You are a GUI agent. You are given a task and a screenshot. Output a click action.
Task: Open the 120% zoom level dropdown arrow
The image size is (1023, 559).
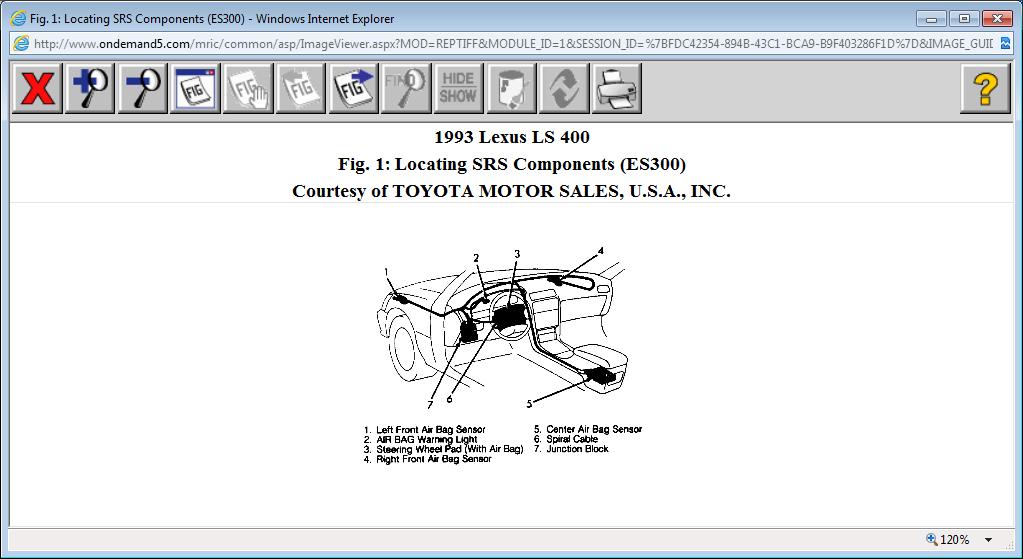988,540
